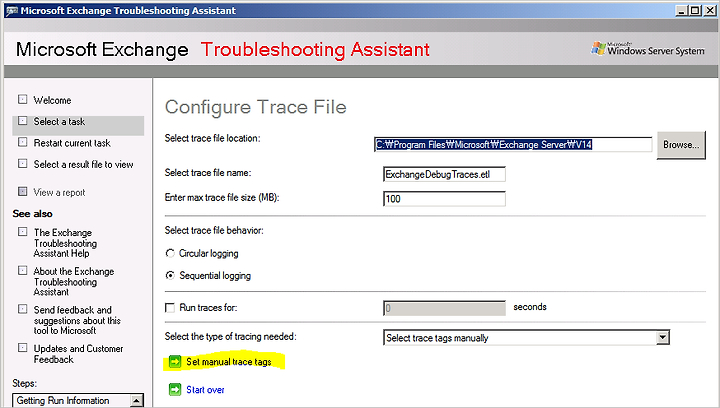
Task: Click the Select trace file location label
Action: pos(212,138)
